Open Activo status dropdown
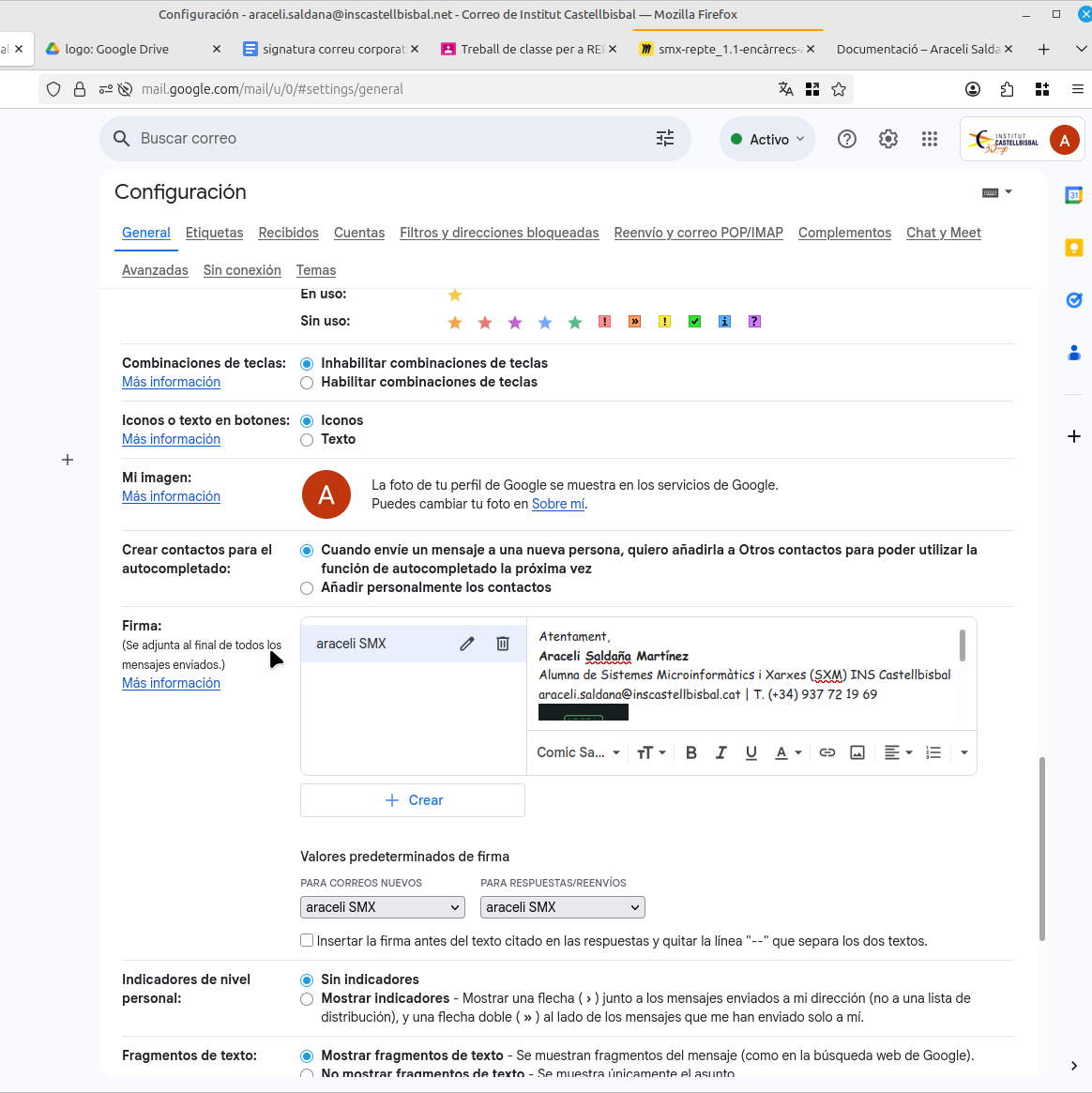 tap(767, 139)
